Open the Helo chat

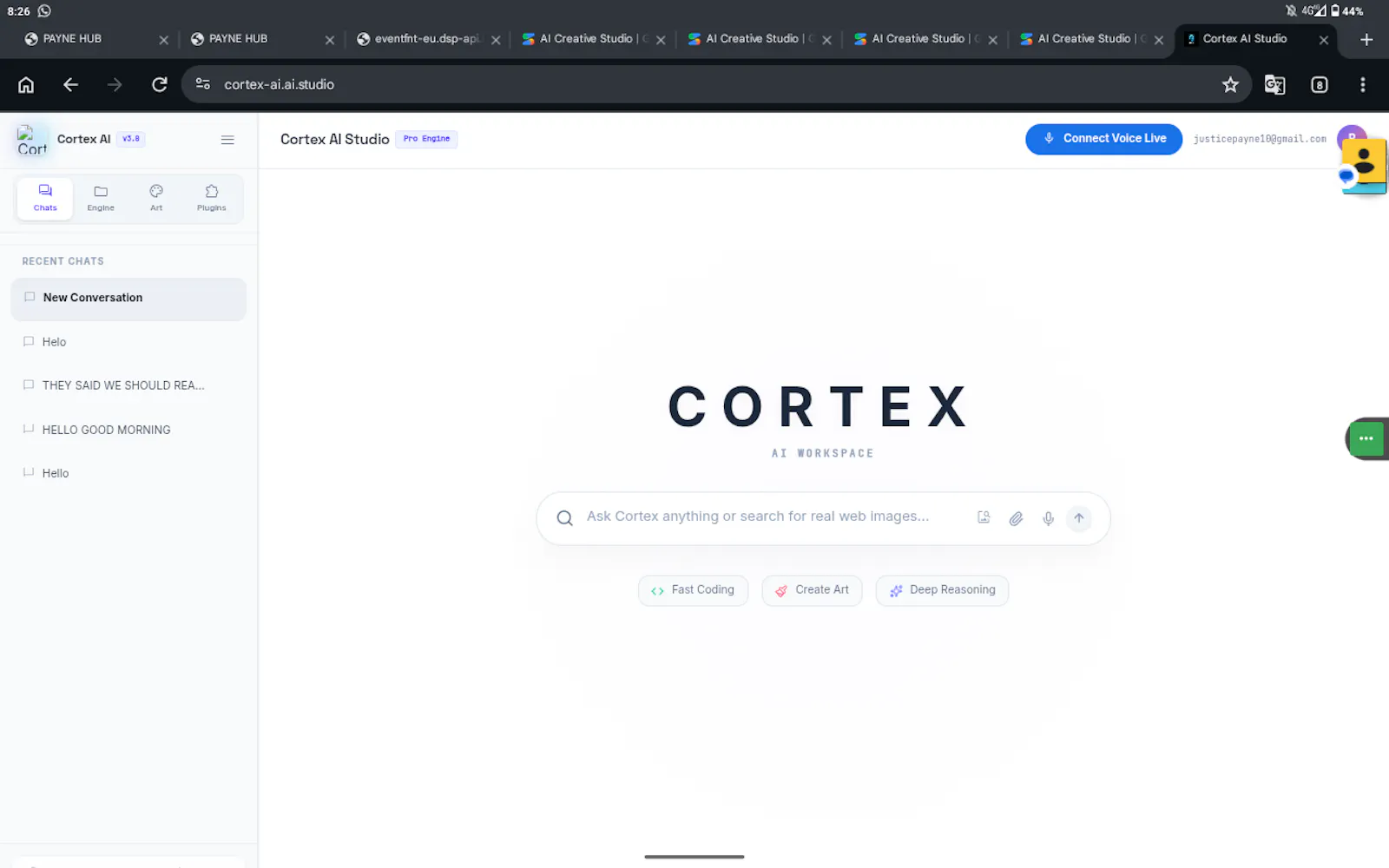click(128, 342)
